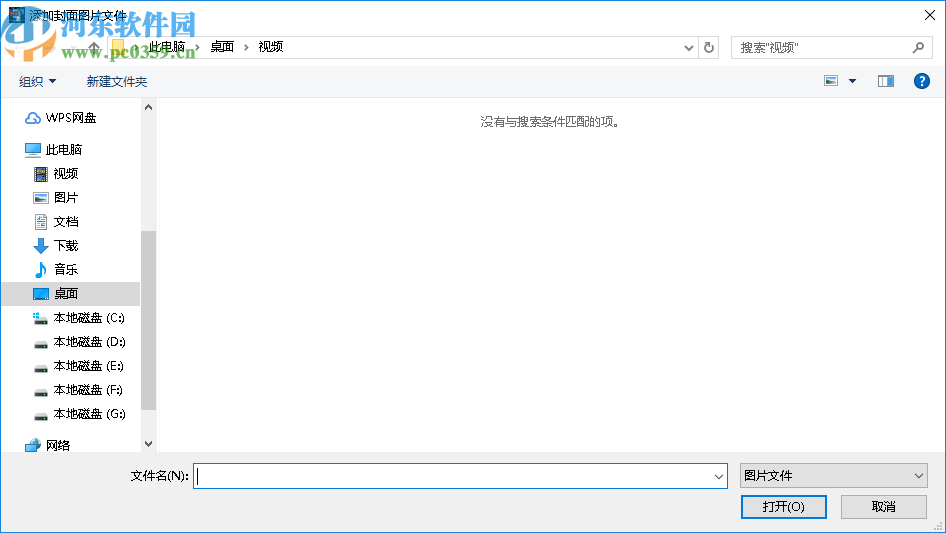Click the music note icon
This screenshot has height=533, width=946.
point(40,269)
